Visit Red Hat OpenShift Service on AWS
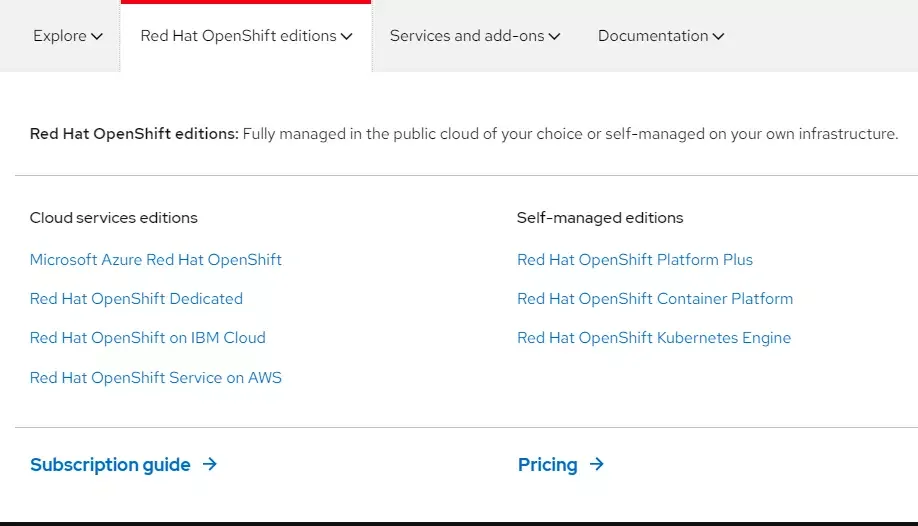The height and width of the screenshot is (526, 918). click(156, 378)
